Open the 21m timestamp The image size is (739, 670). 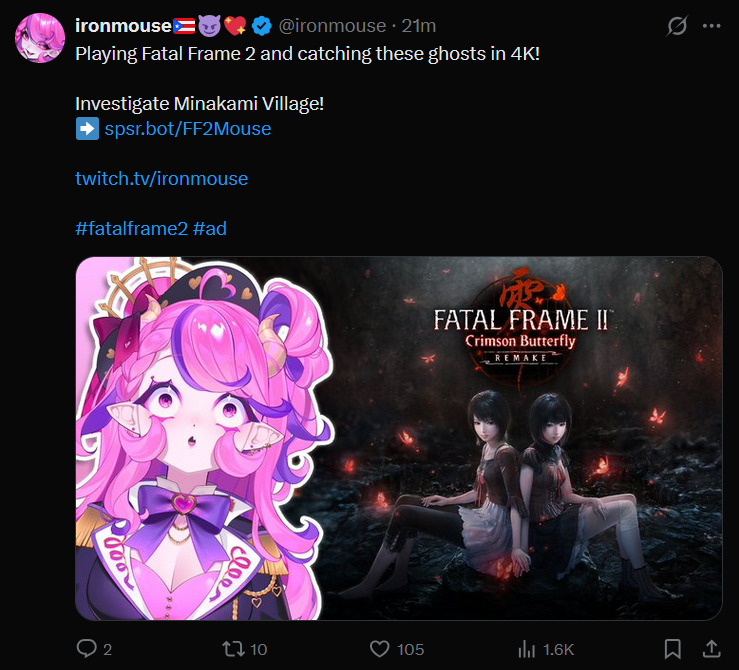pyautogui.click(x=419, y=26)
